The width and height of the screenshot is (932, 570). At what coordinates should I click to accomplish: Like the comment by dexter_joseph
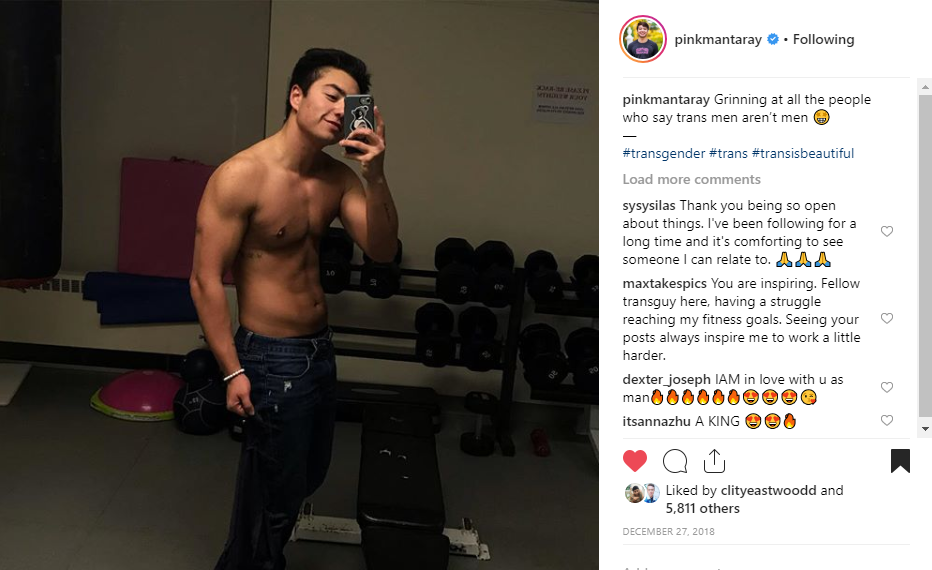coord(887,387)
